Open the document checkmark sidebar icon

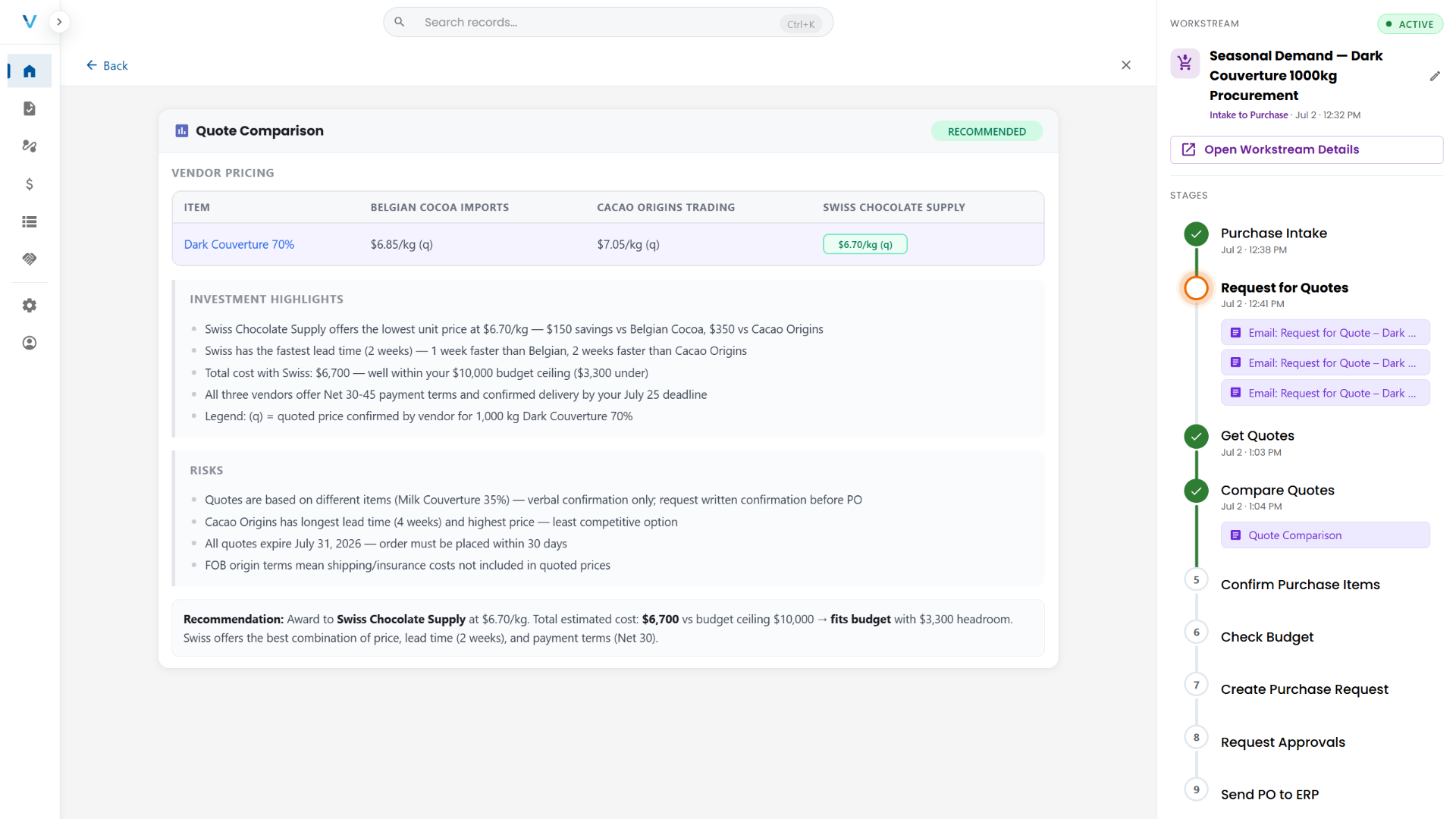[30, 108]
